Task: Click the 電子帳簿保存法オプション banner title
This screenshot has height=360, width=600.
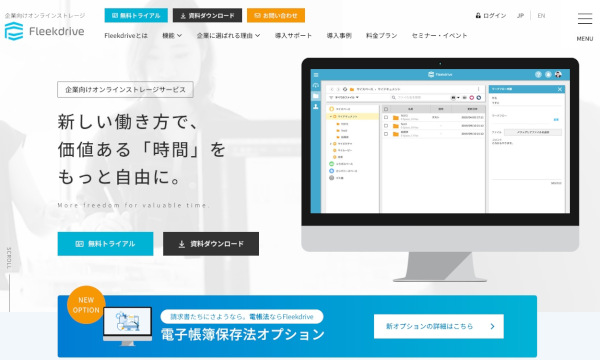Action: coord(243,334)
